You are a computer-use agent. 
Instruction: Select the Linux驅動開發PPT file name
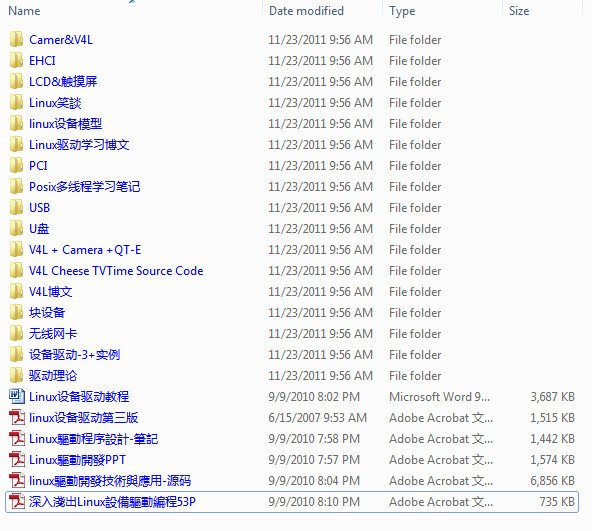(x=77, y=460)
